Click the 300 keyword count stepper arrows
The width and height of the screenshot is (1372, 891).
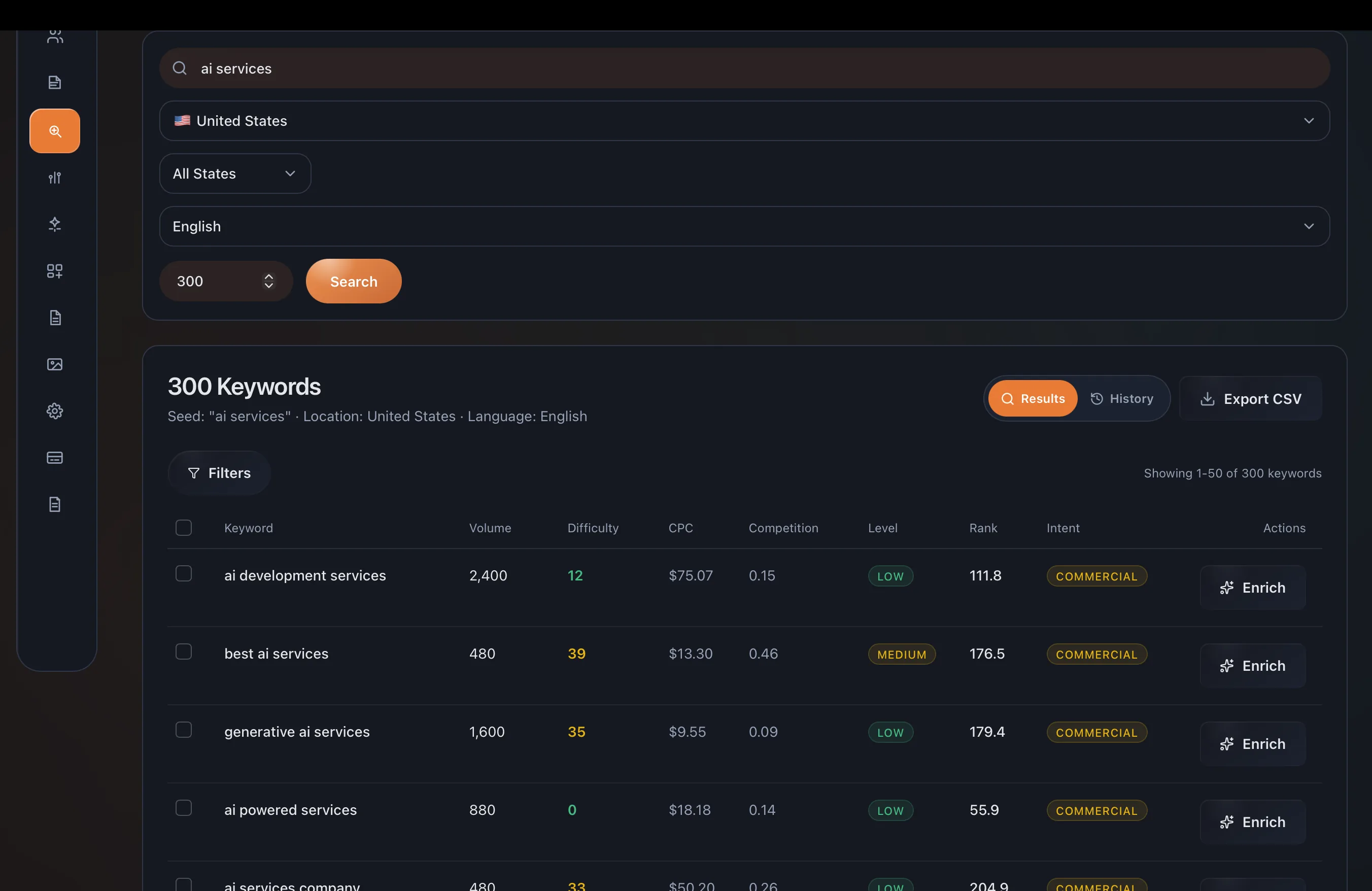tap(268, 281)
